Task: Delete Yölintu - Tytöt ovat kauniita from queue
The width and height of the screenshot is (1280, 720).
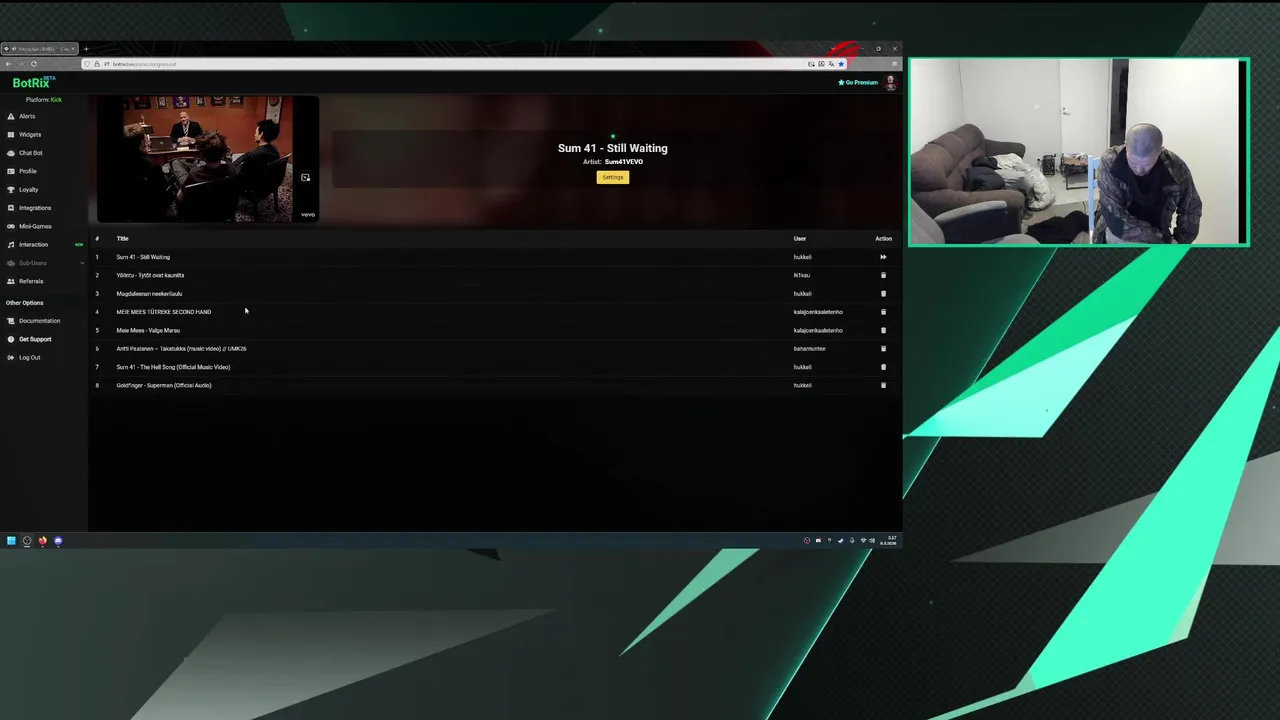Action: (x=883, y=275)
